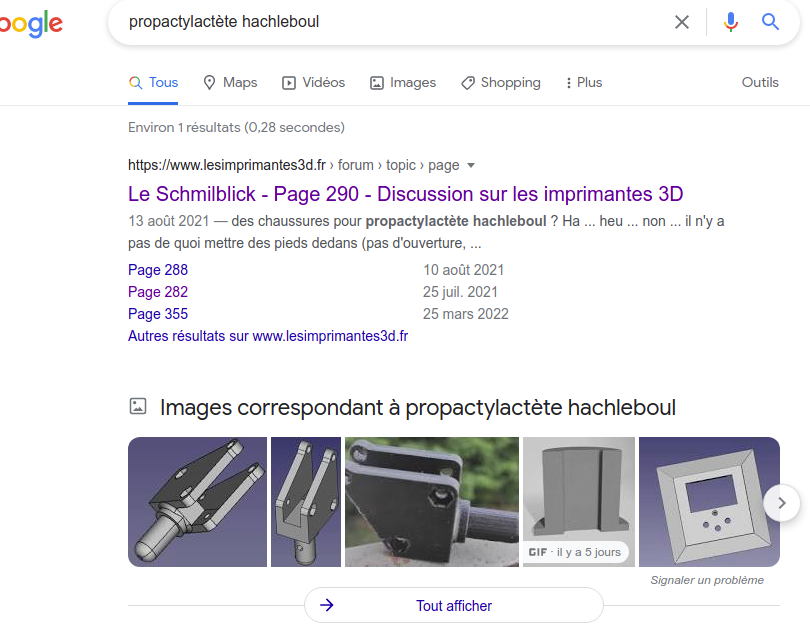The width and height of the screenshot is (810, 636).
Task: Click the search input field text
Action: tap(224, 22)
